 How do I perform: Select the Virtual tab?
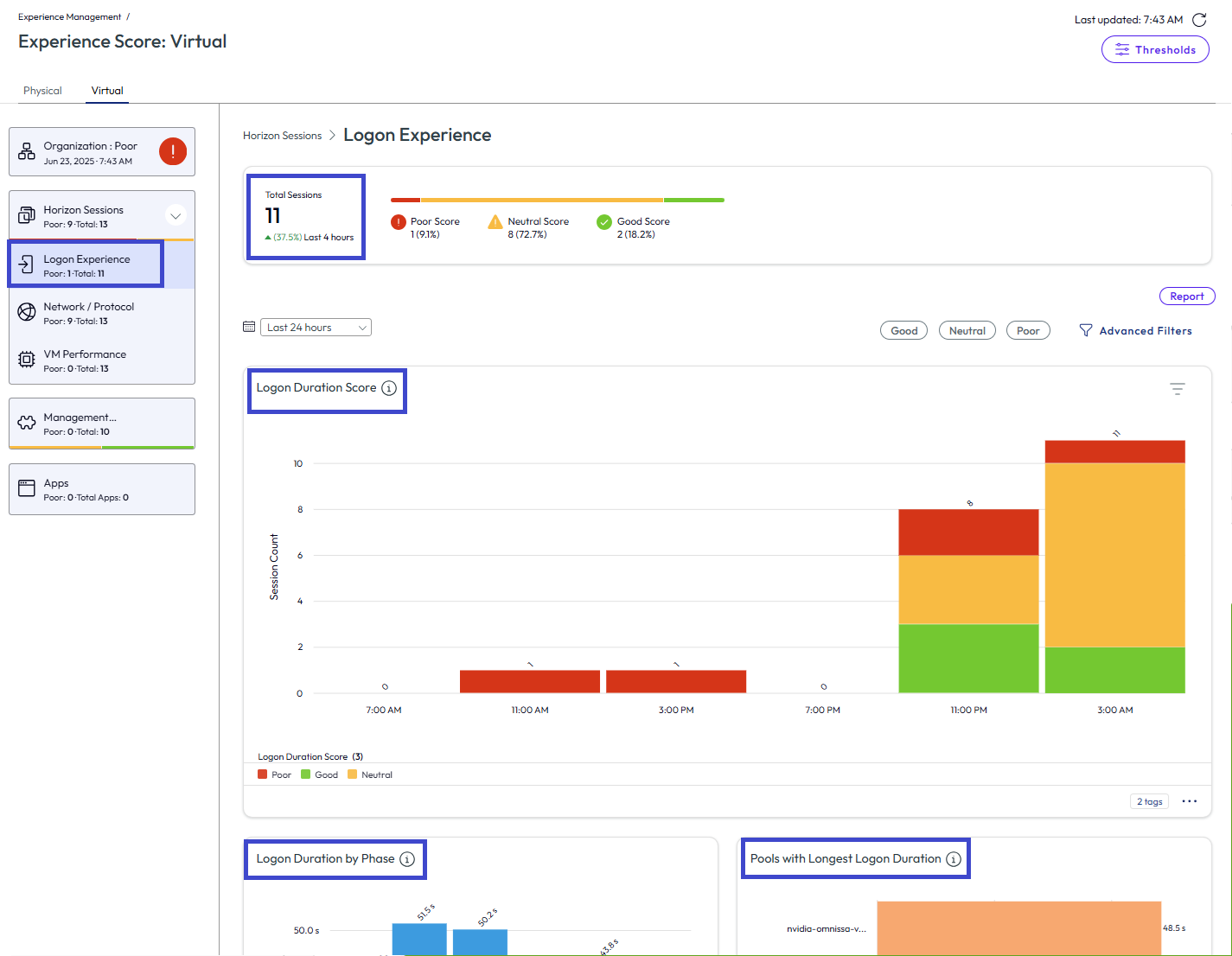tap(107, 91)
